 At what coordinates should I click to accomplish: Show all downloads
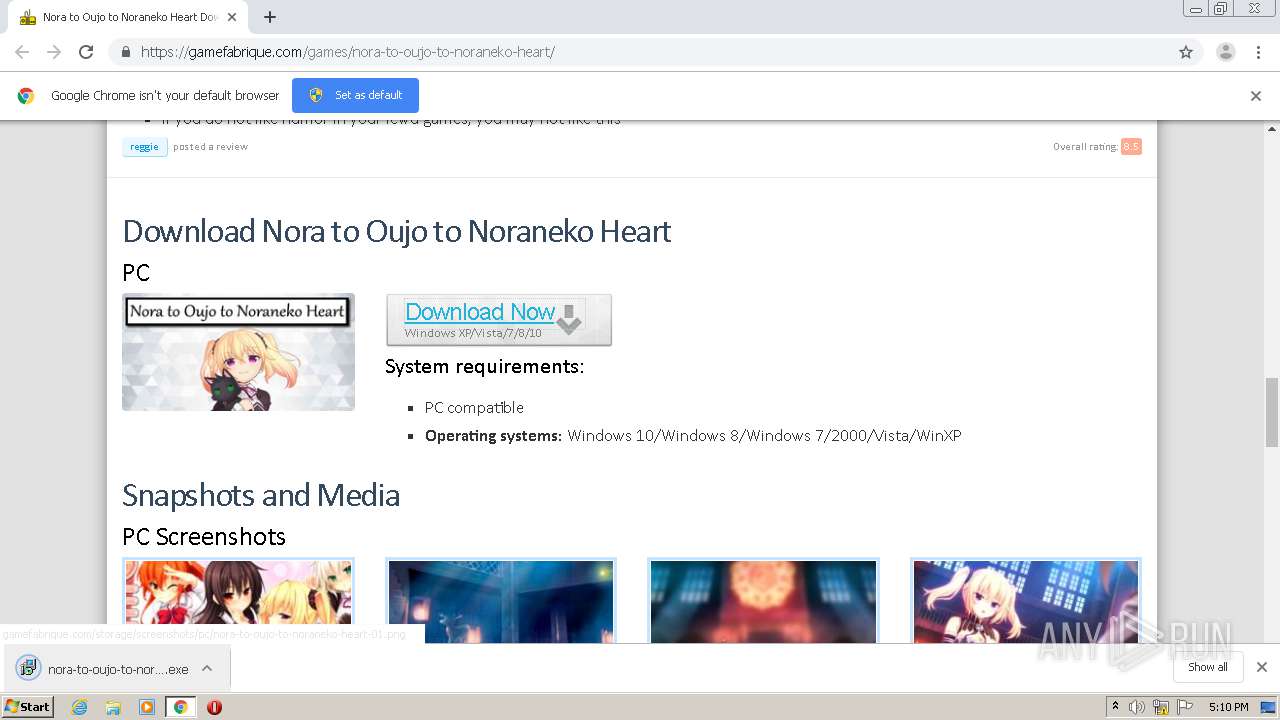[1208, 667]
